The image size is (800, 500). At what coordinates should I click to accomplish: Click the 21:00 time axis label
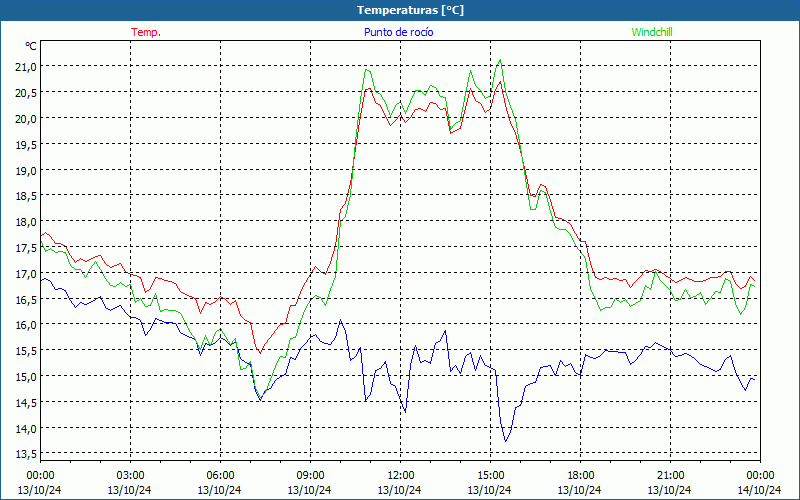click(670, 476)
